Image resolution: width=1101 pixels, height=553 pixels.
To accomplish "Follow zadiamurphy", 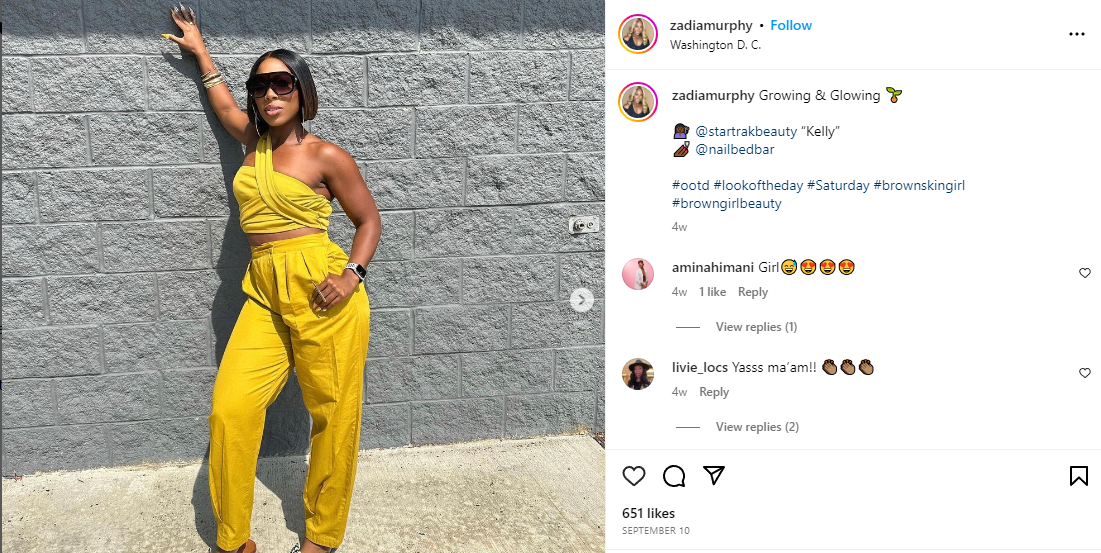I will click(x=791, y=25).
